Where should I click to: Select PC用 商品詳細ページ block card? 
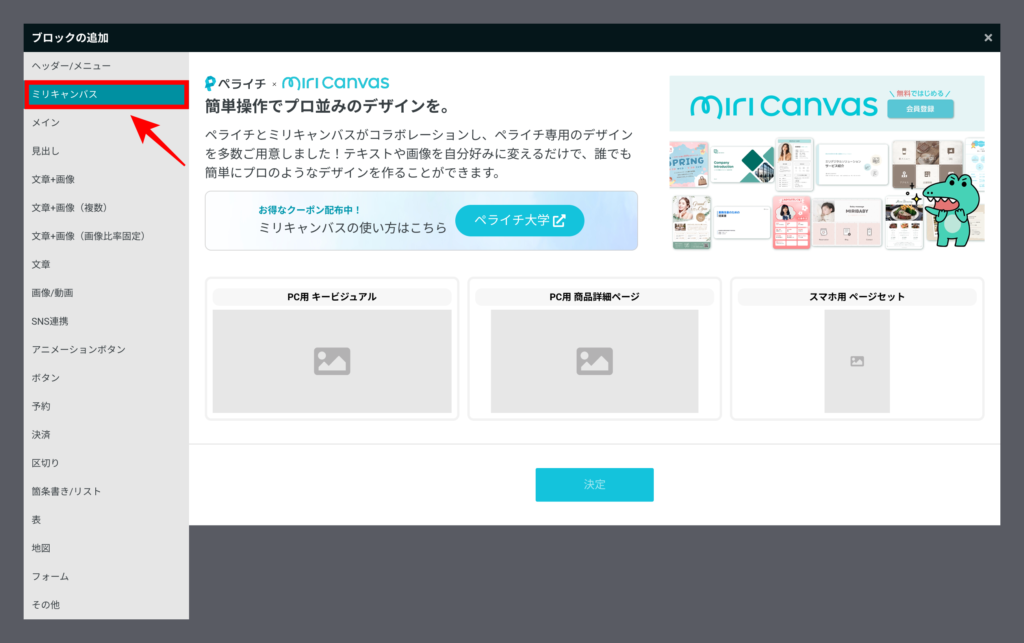tap(594, 349)
